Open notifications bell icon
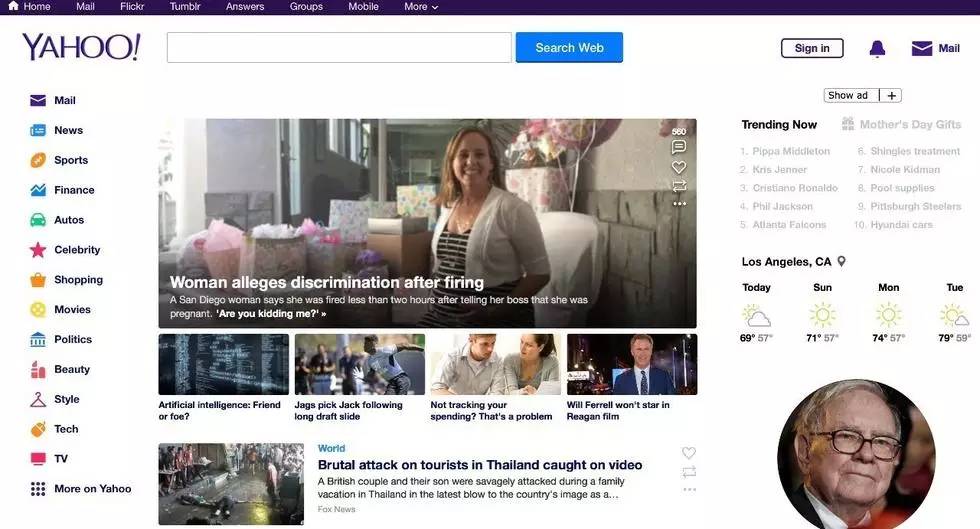The height and width of the screenshot is (529, 980). click(878, 48)
